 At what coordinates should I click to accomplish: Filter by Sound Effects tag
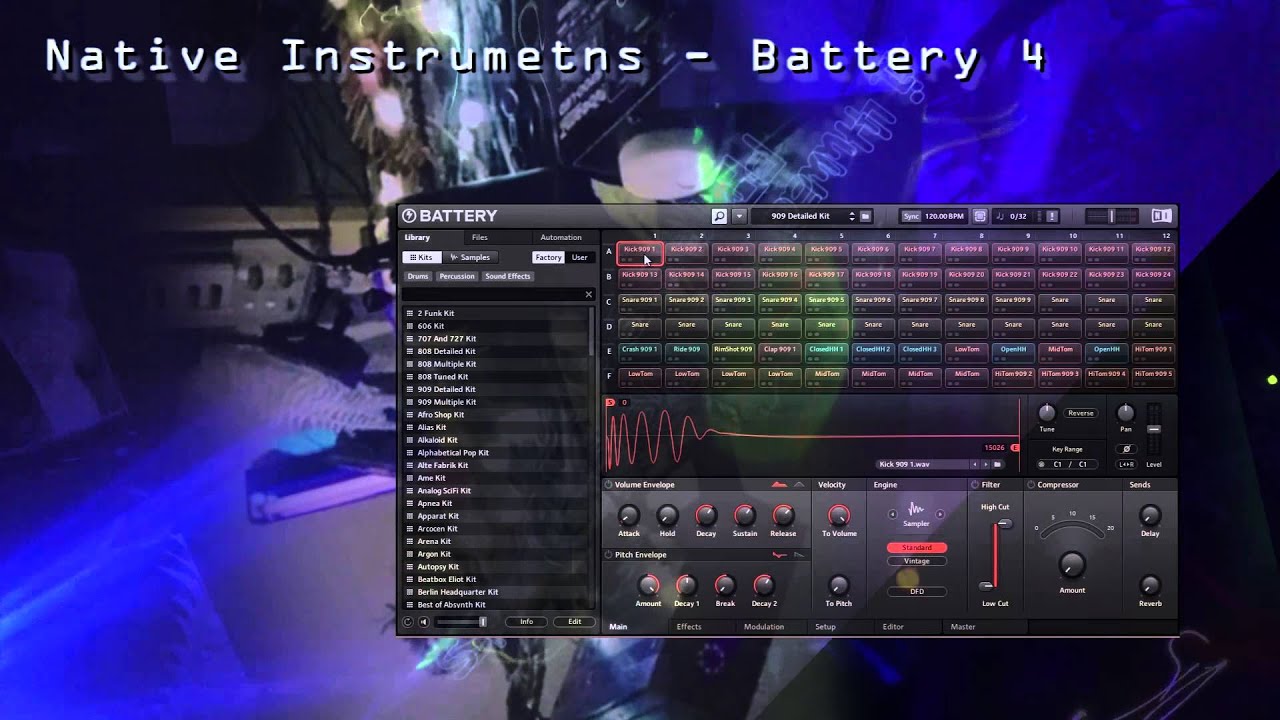pyautogui.click(x=508, y=276)
